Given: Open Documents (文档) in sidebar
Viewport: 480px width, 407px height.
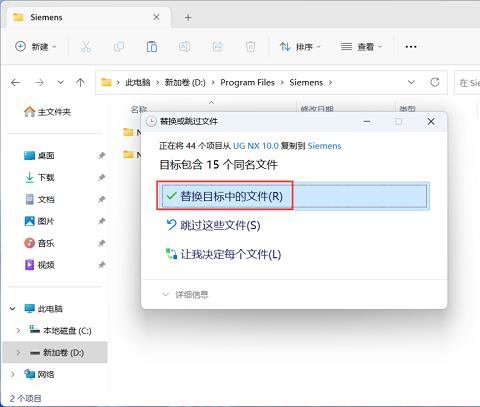Looking at the screenshot, I should [x=39, y=200].
